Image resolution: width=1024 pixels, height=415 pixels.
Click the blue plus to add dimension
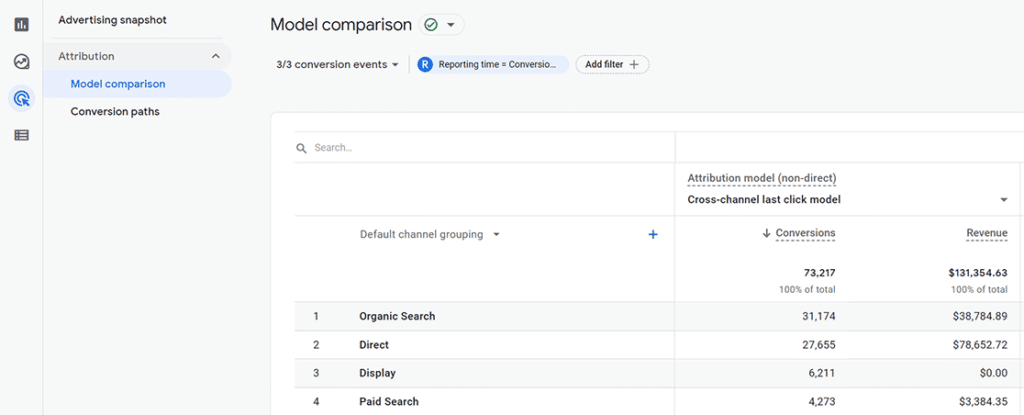[652, 235]
